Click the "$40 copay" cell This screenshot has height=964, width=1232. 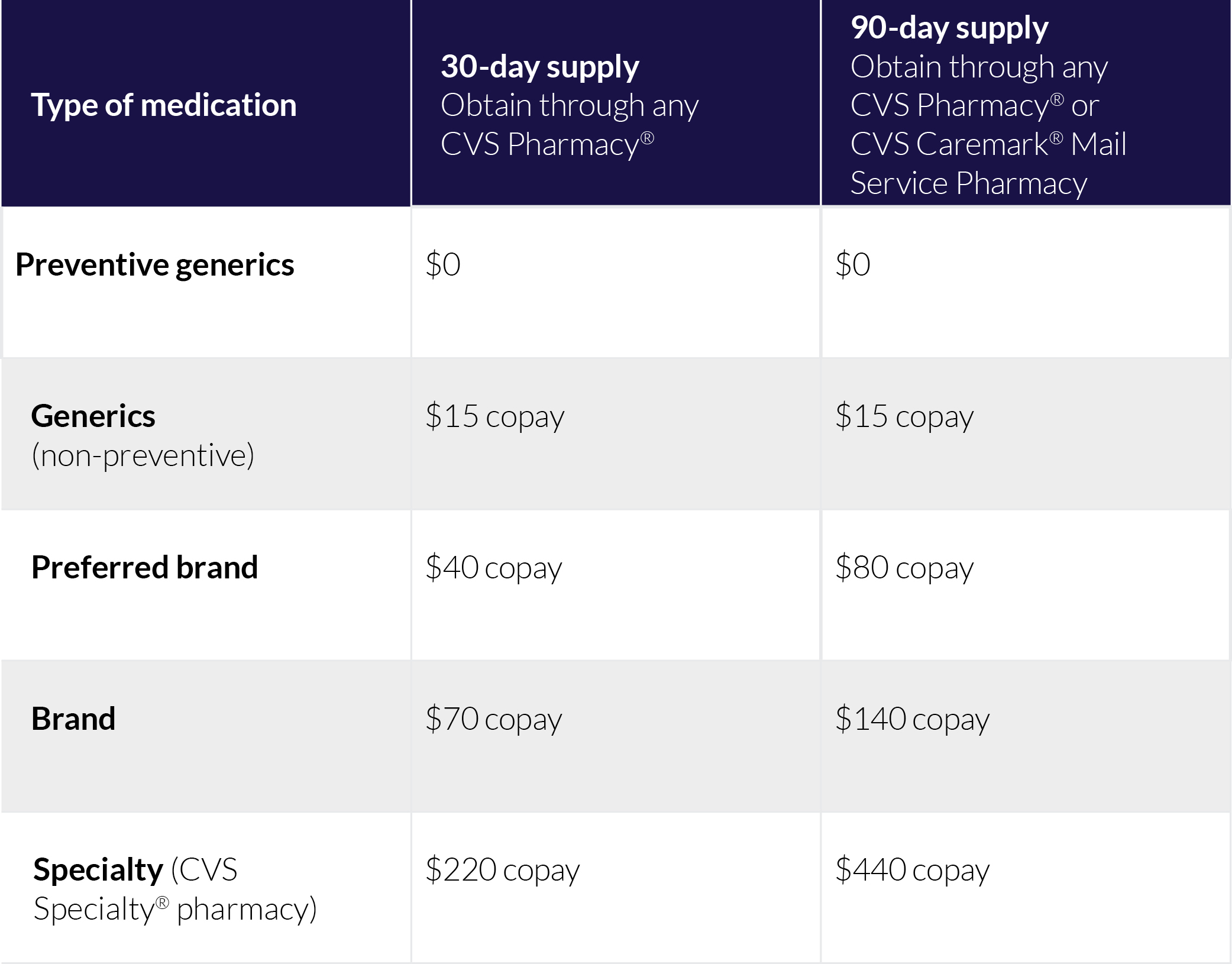click(x=494, y=568)
